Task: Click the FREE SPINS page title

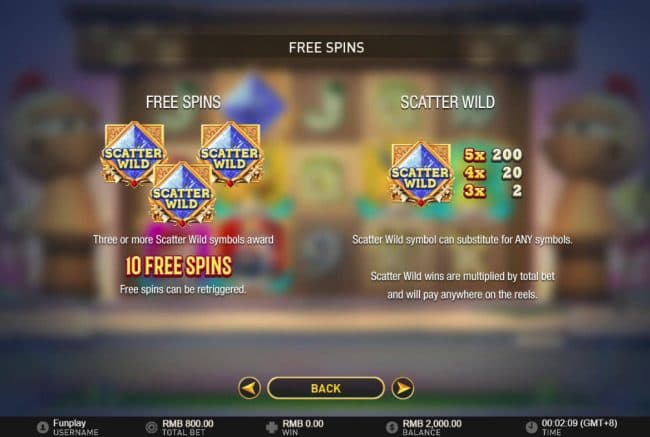Action: [326, 47]
